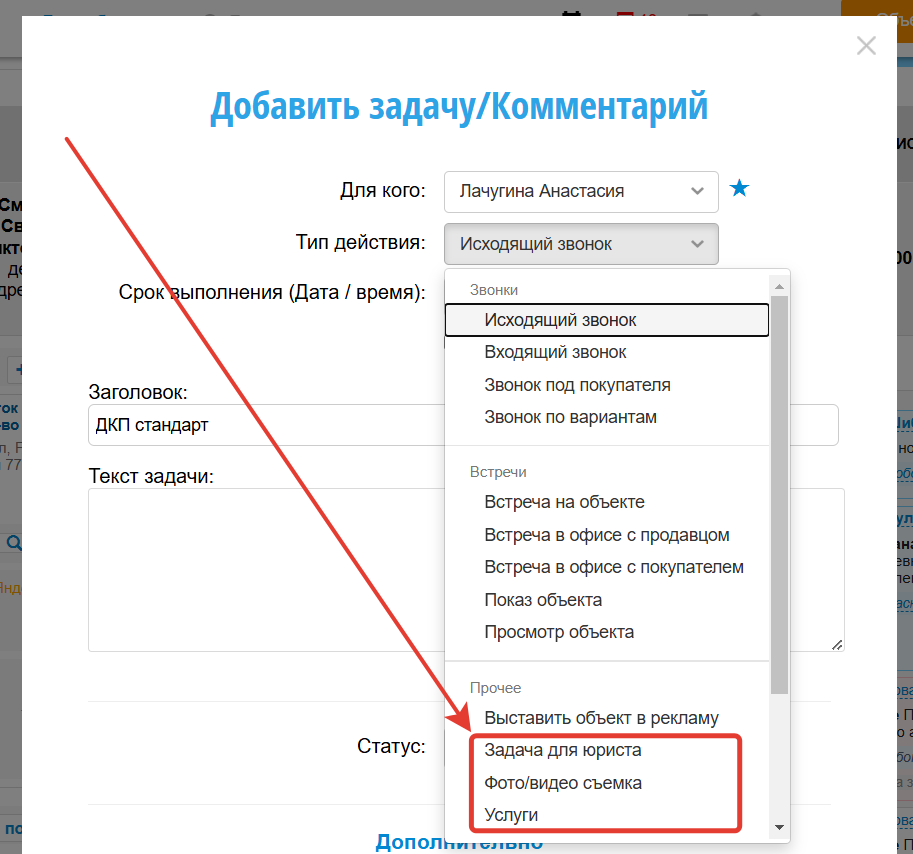The width and height of the screenshot is (913, 854).
Task: Click the dropdown list scrollbar down arrow
Action: tap(779, 827)
